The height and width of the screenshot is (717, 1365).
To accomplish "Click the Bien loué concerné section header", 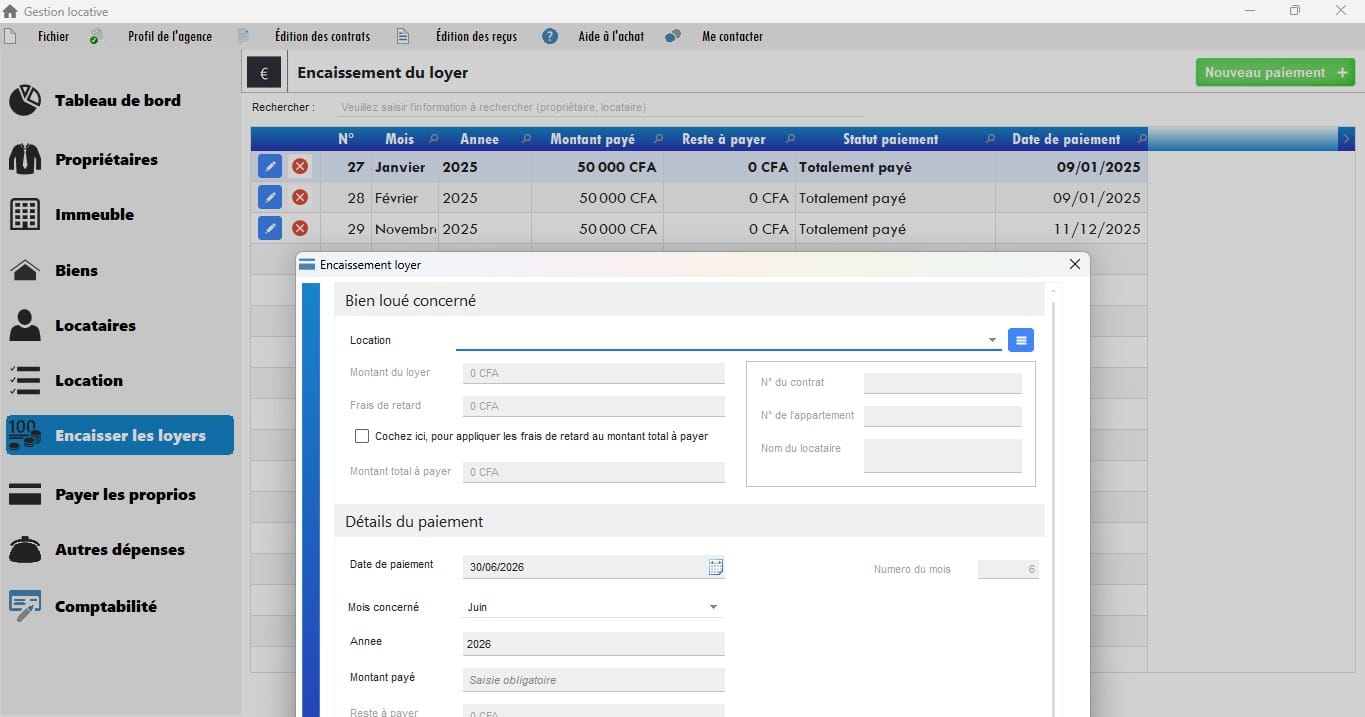I will coord(689,300).
